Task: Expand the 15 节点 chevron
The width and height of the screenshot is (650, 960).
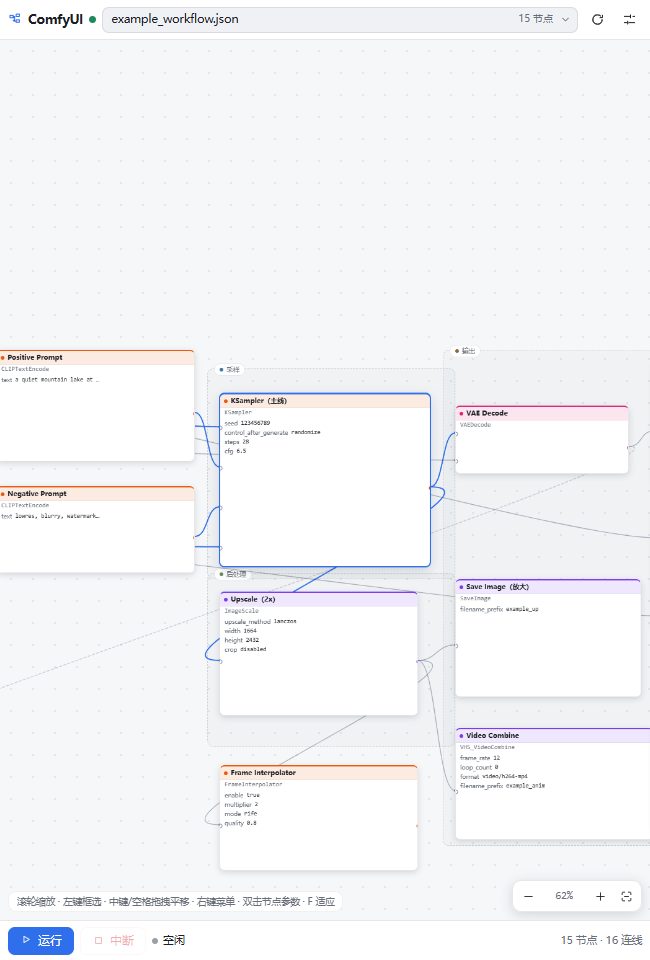Action: (x=566, y=20)
